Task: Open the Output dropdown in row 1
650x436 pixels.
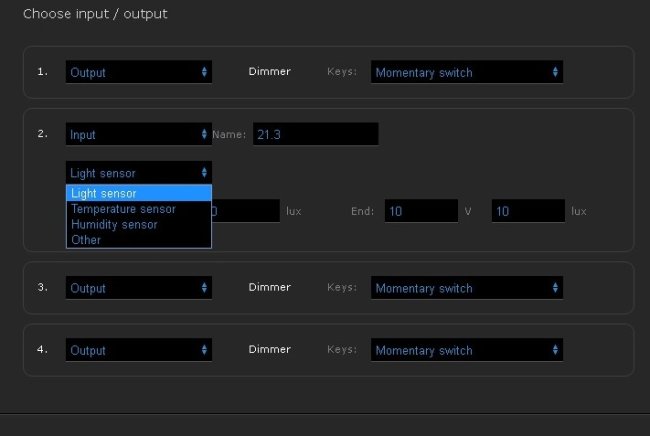Action: (x=139, y=72)
